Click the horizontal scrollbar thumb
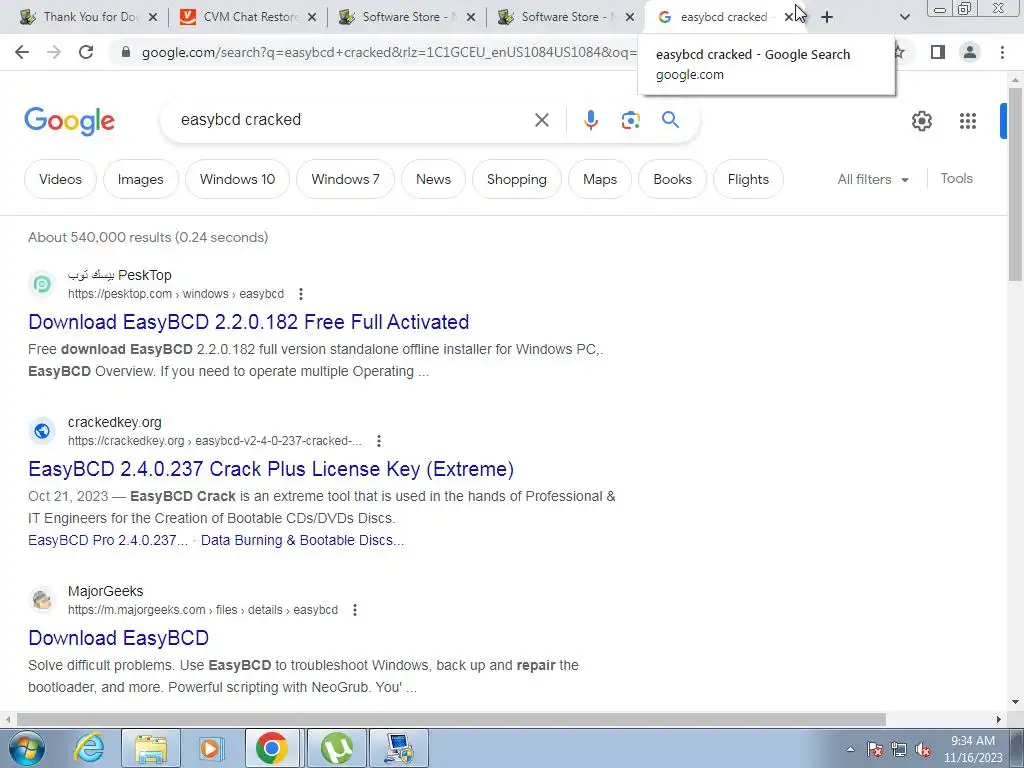 pos(451,719)
